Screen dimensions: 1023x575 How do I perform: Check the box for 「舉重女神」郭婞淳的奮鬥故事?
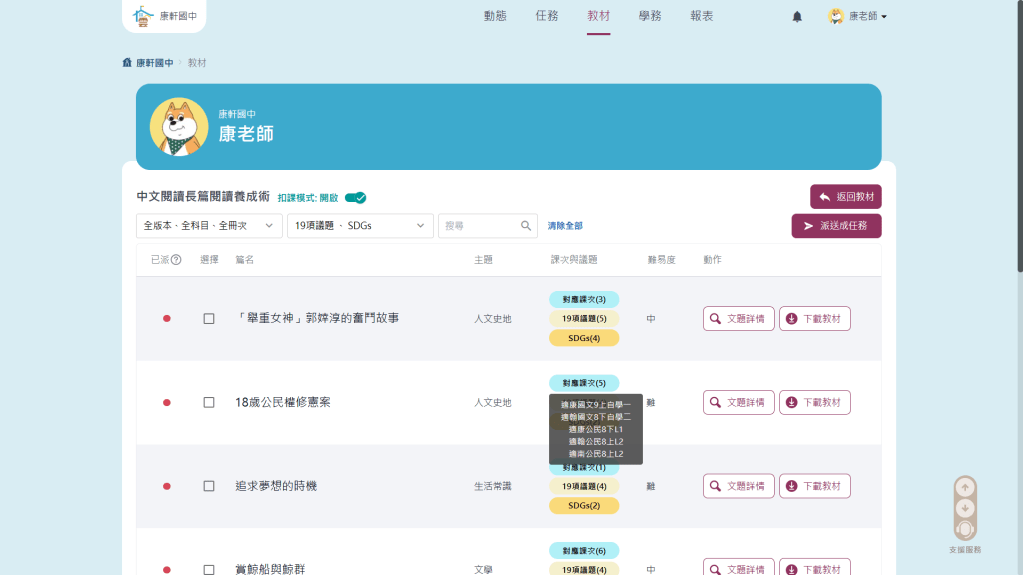tap(209, 319)
